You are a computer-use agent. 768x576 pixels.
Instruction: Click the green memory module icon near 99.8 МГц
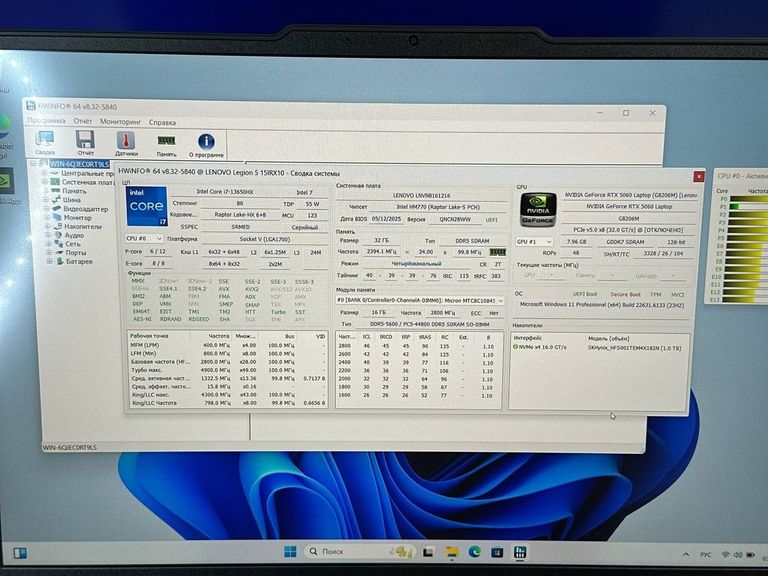tap(498, 252)
